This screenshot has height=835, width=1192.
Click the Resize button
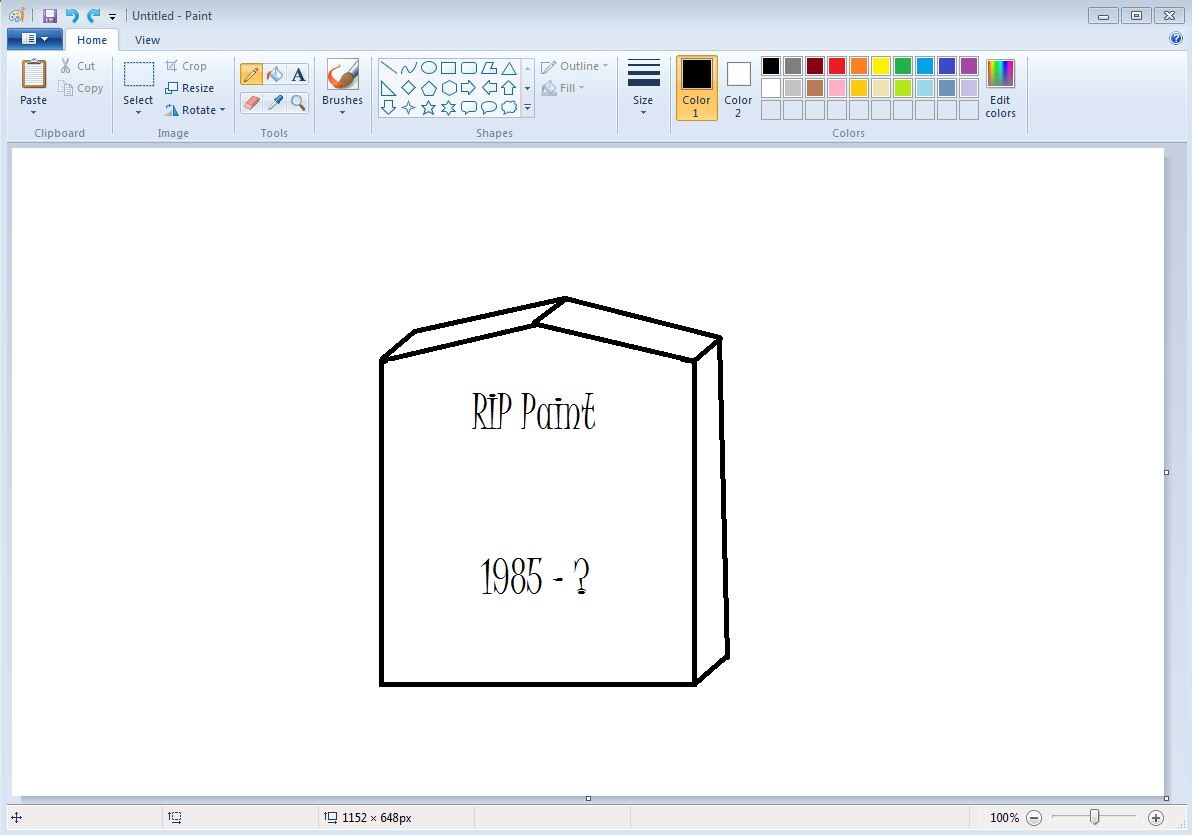click(x=190, y=87)
